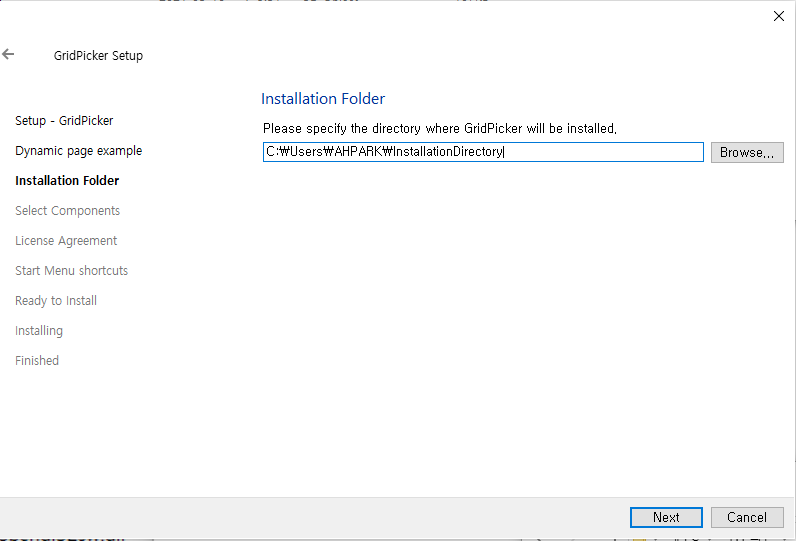The height and width of the screenshot is (541, 796).
Task: Select the 'License Agreement' step
Action: tap(66, 241)
